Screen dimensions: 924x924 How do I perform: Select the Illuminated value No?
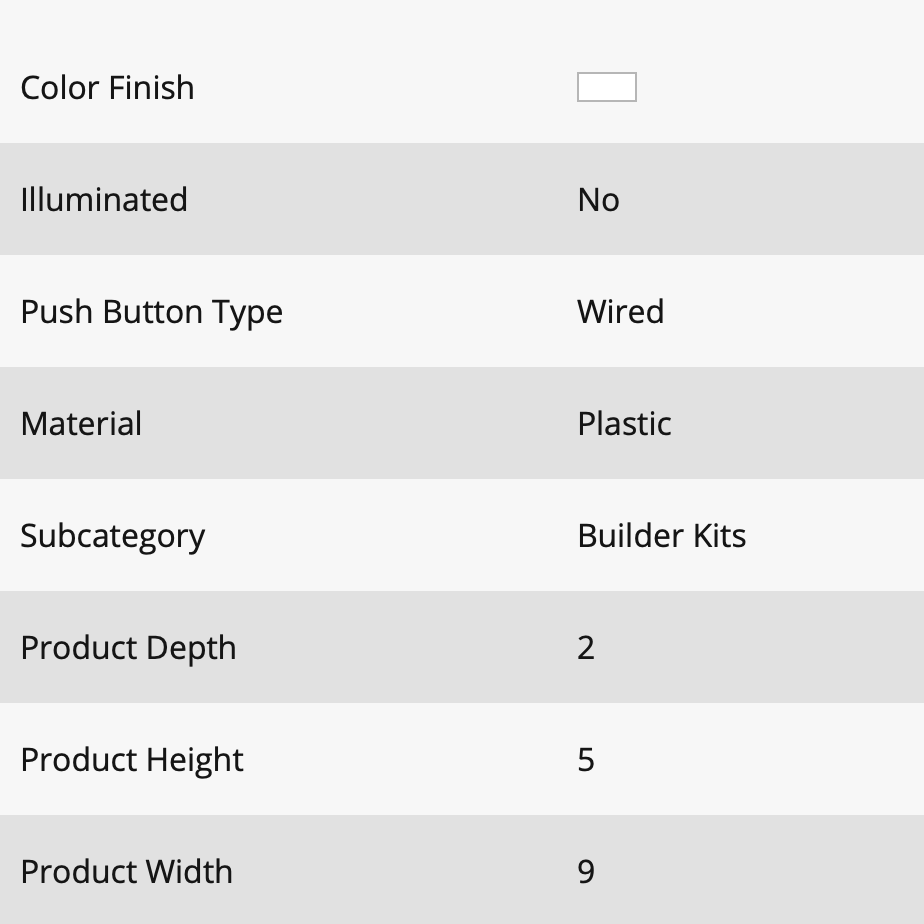click(598, 200)
